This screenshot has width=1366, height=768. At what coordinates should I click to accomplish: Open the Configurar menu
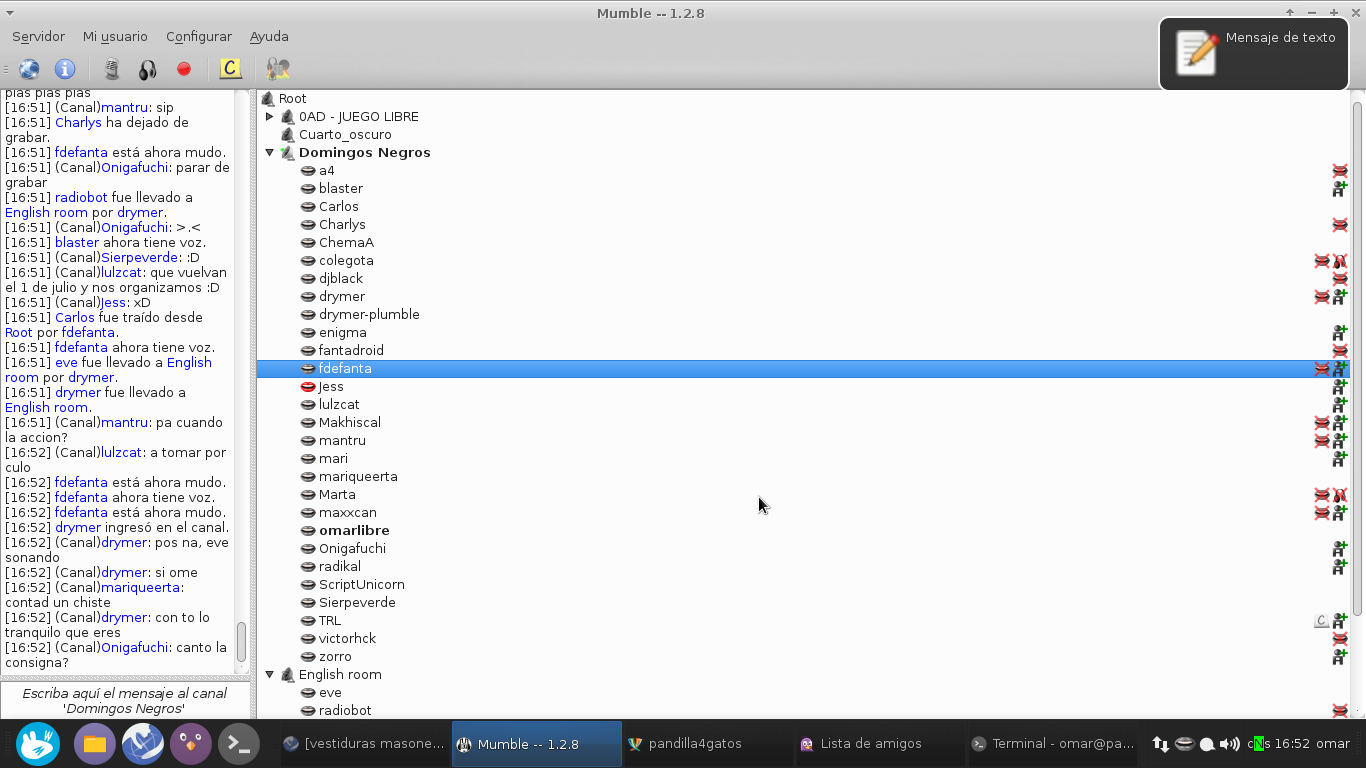click(x=199, y=36)
